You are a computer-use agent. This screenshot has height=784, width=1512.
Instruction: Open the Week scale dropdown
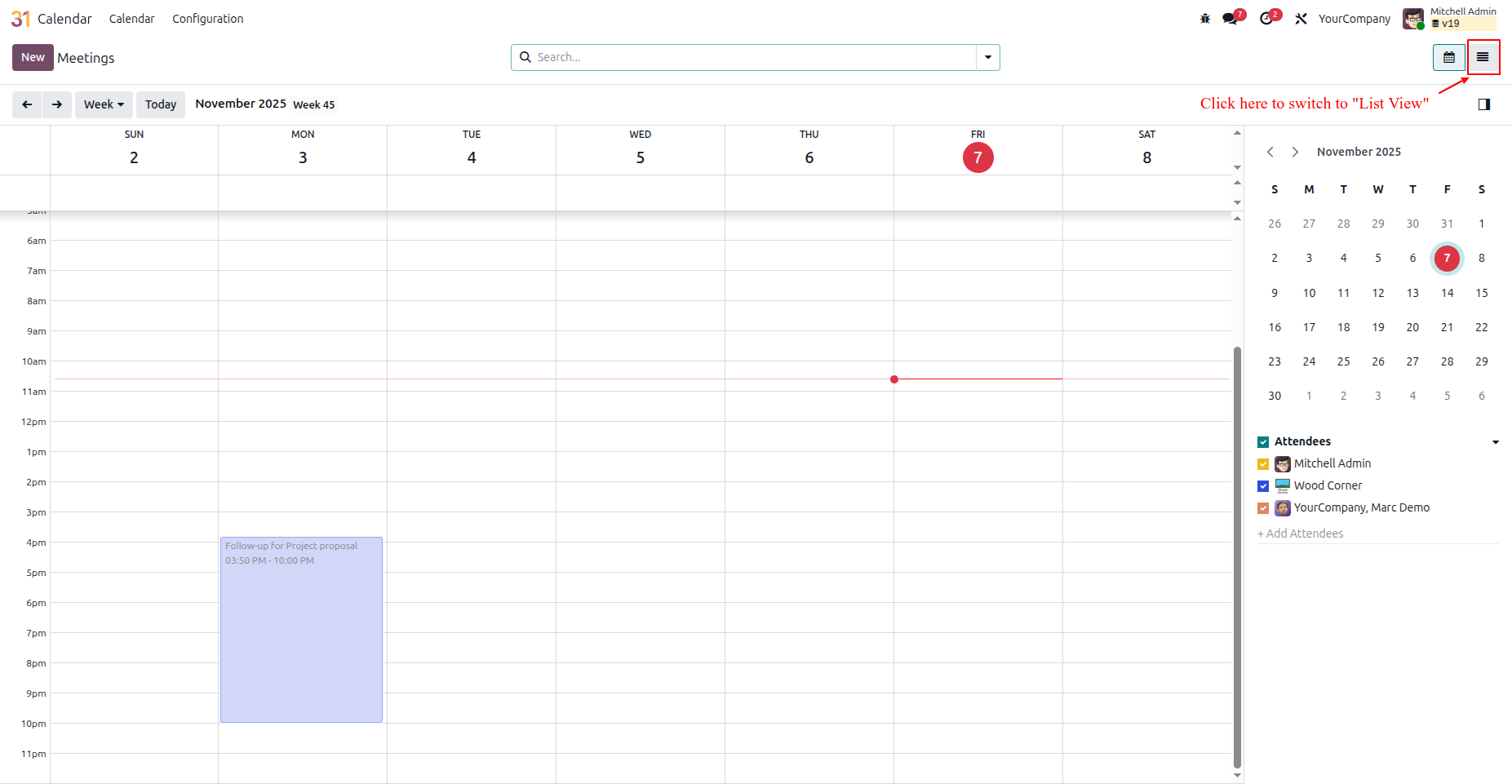coord(104,104)
